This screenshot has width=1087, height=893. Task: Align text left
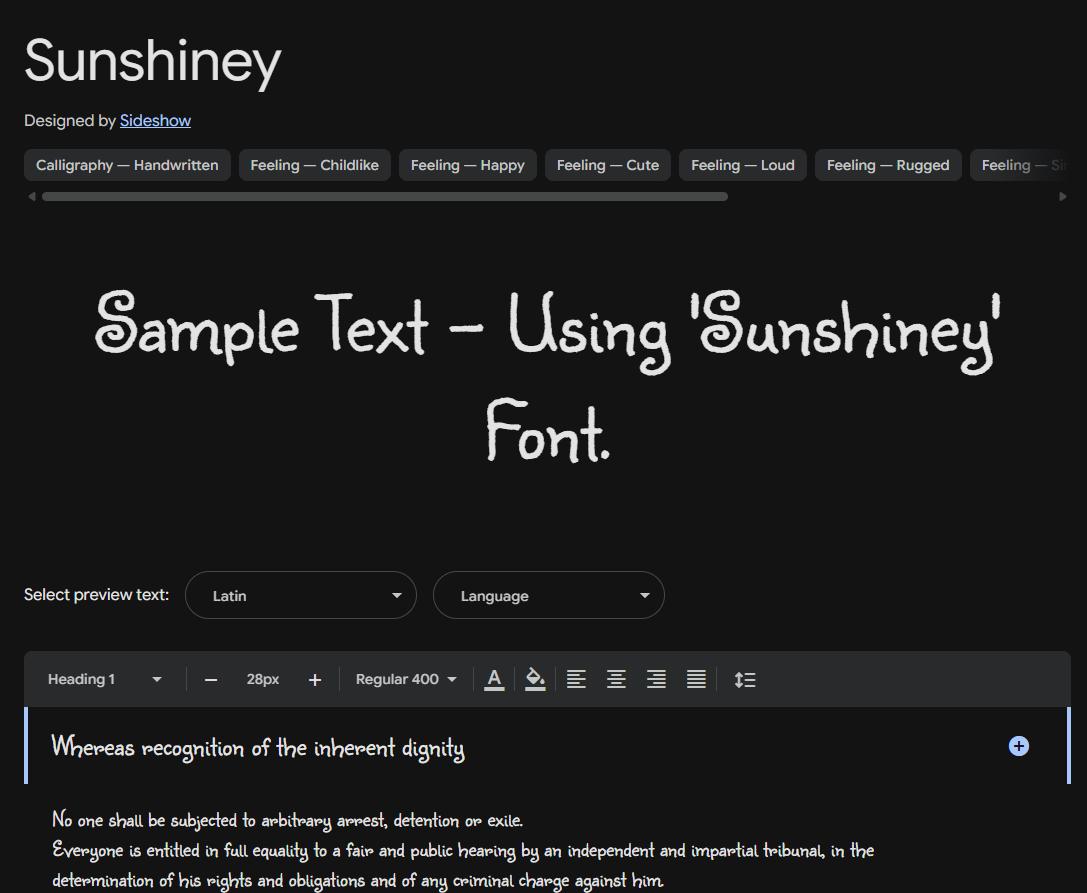[x=576, y=679]
